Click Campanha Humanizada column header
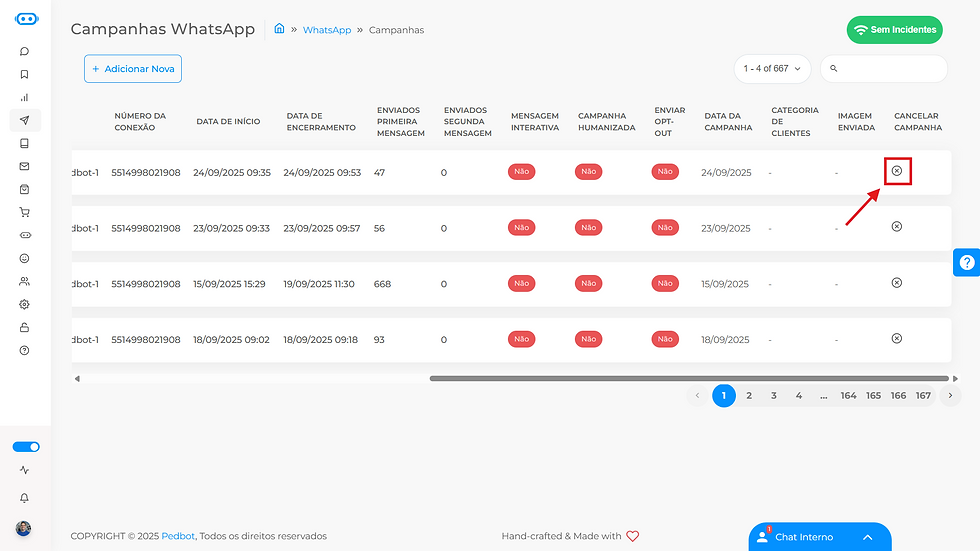Viewport: 980px width, 551px height. point(606,121)
